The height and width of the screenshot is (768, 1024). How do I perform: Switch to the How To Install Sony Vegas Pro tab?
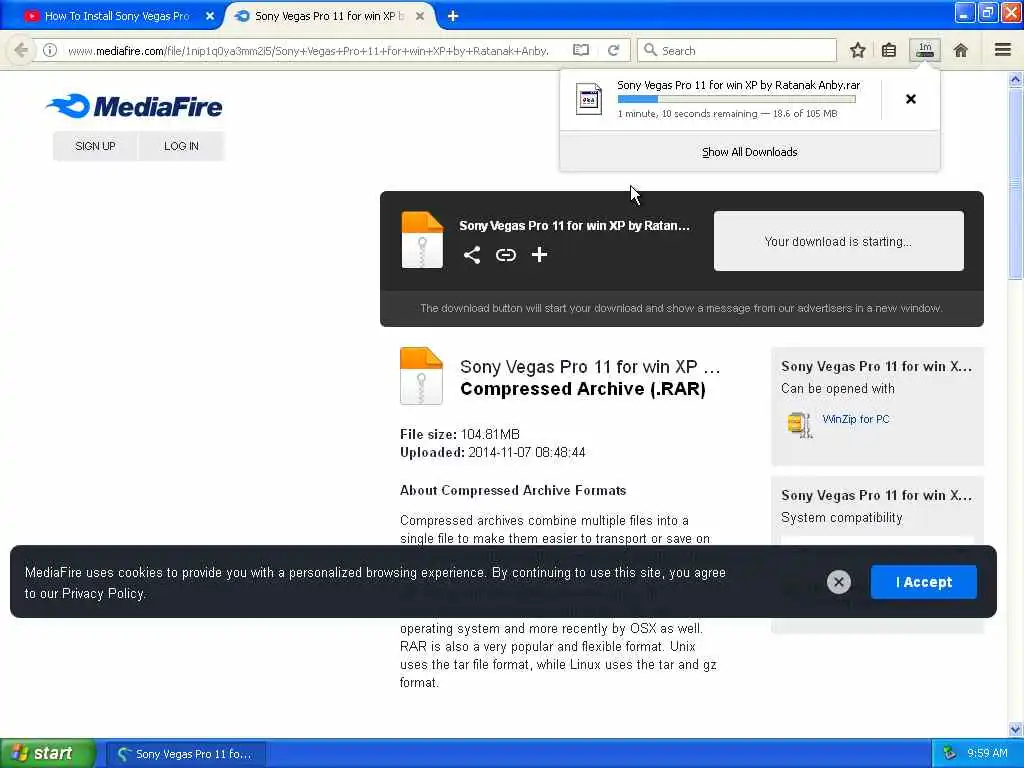click(117, 16)
